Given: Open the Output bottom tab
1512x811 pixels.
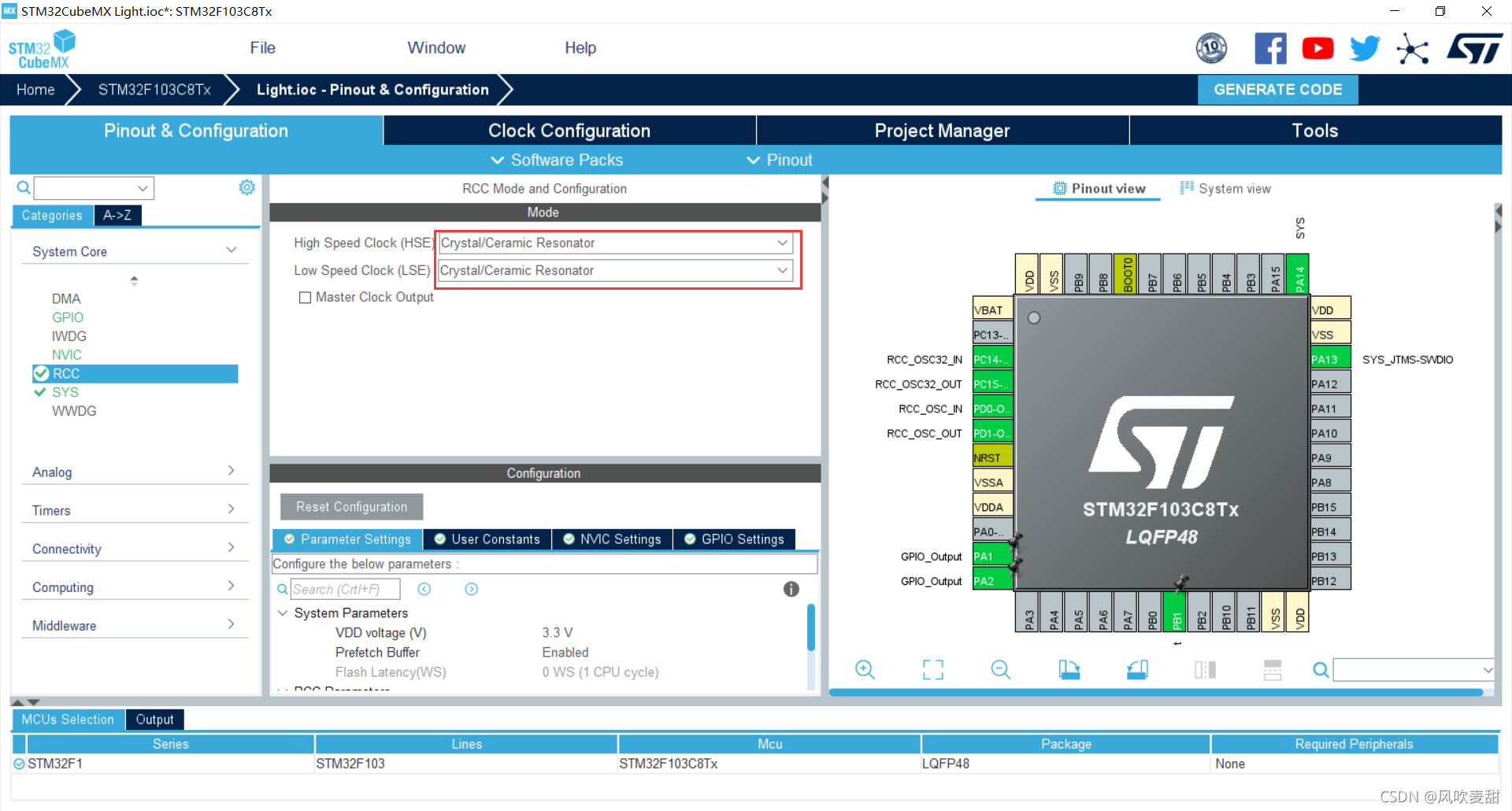Looking at the screenshot, I should coord(154,720).
